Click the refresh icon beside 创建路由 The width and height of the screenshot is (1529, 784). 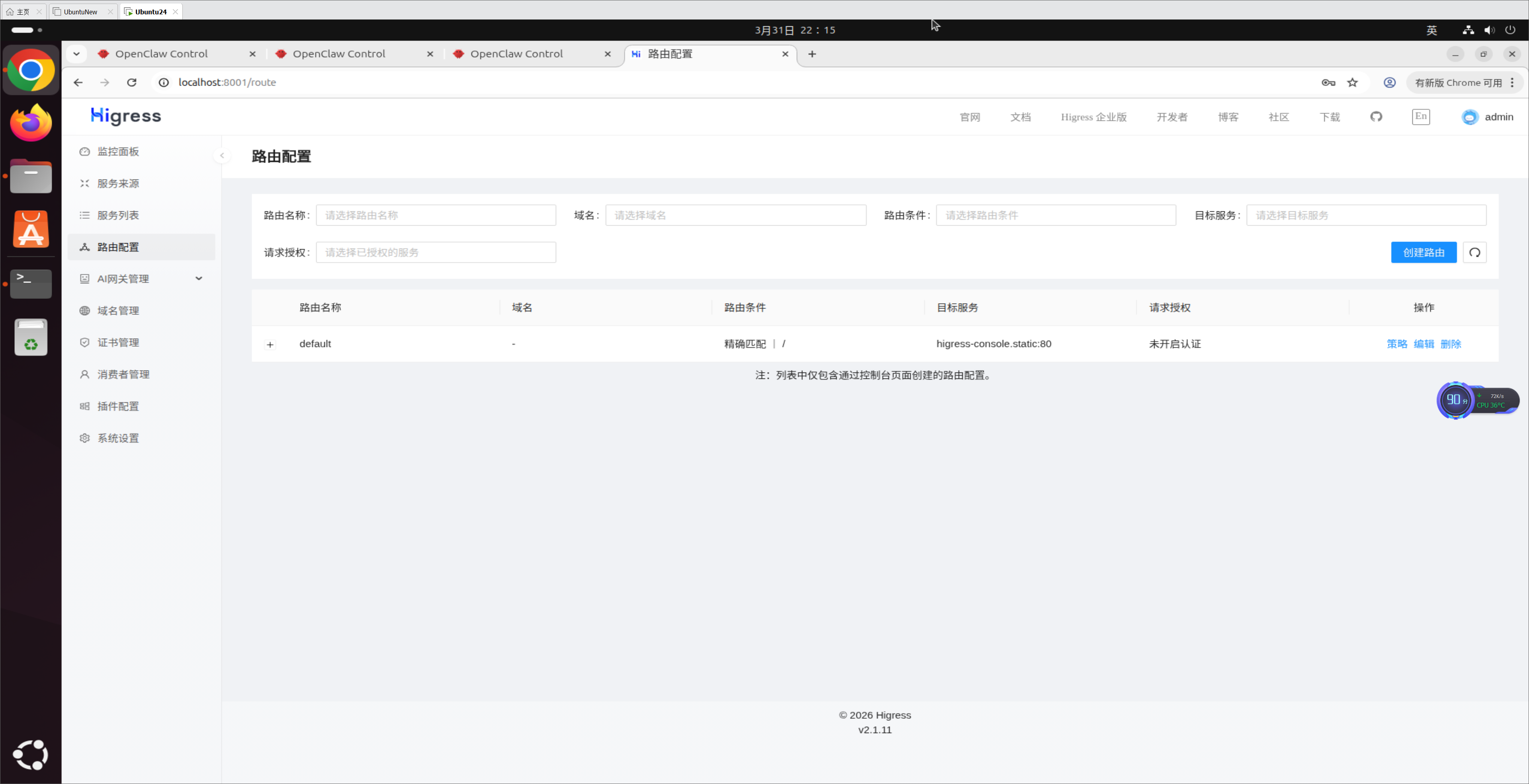[x=1474, y=253]
